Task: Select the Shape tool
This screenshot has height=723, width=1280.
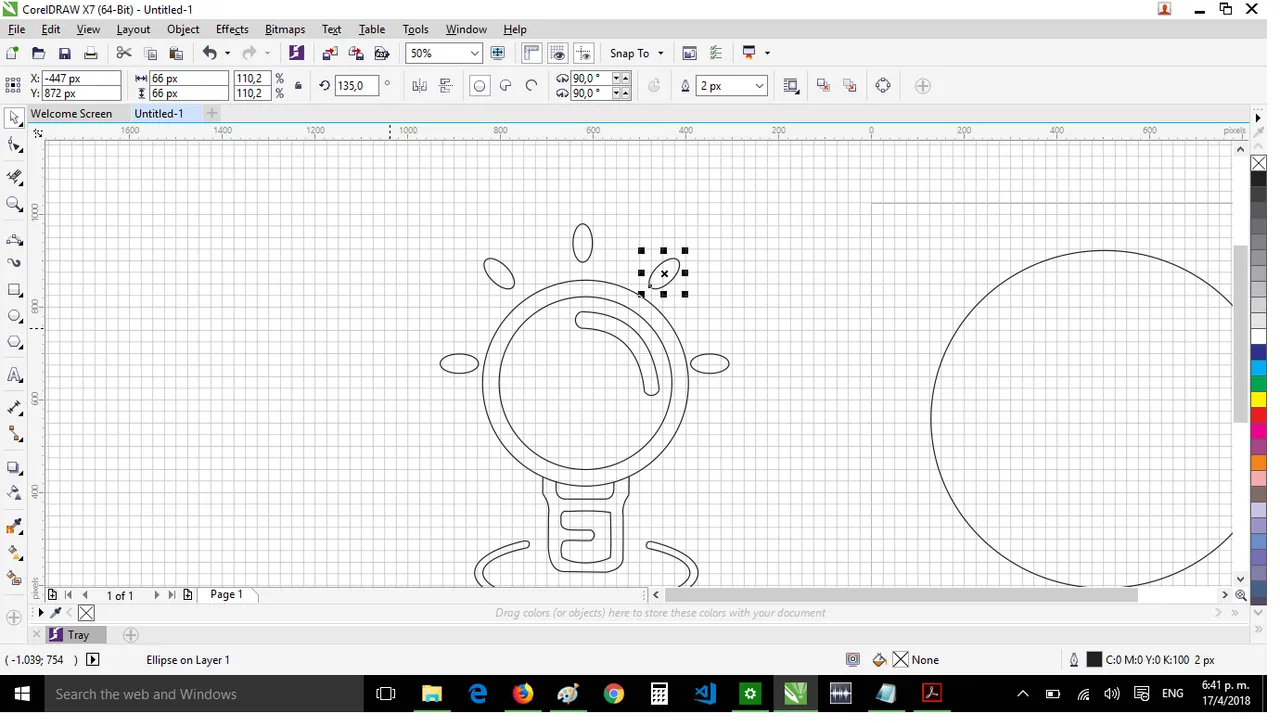Action: click(x=14, y=146)
